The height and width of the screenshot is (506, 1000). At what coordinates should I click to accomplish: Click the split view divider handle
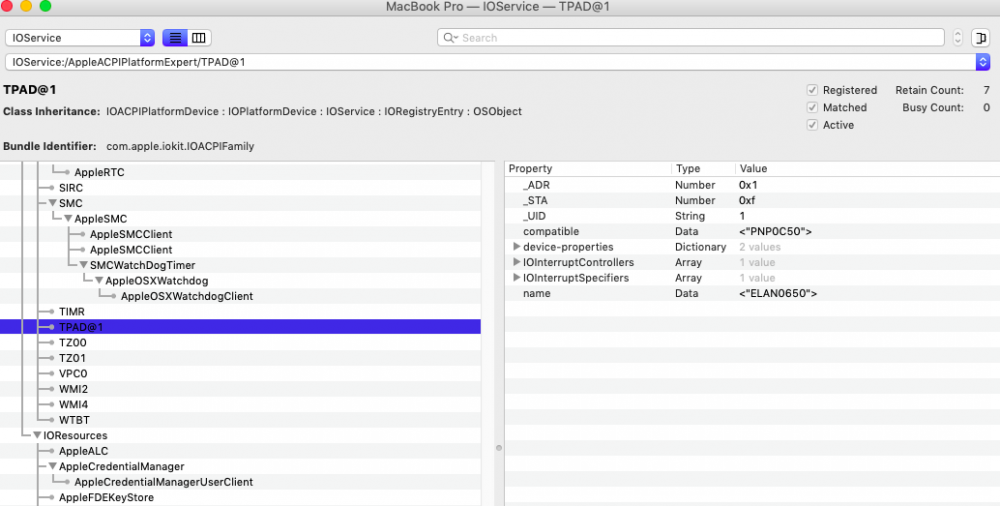click(499, 448)
